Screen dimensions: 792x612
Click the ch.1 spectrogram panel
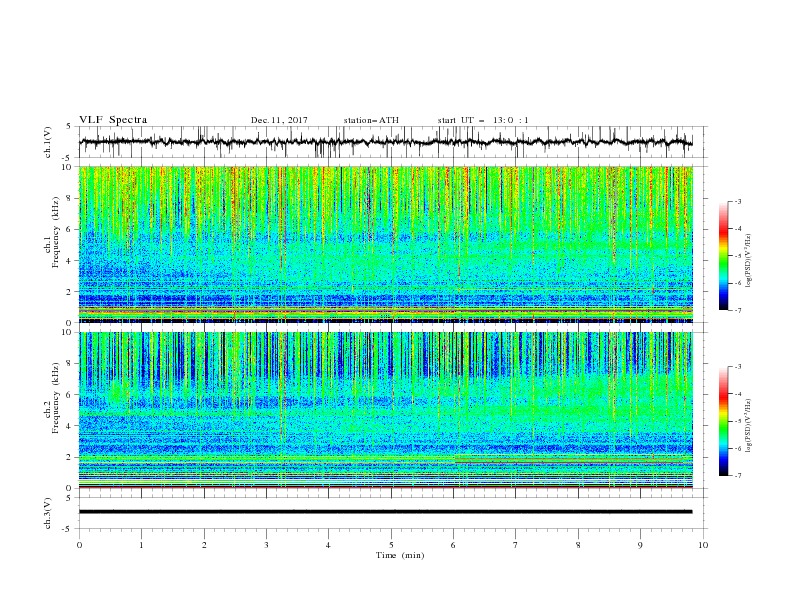pos(386,244)
